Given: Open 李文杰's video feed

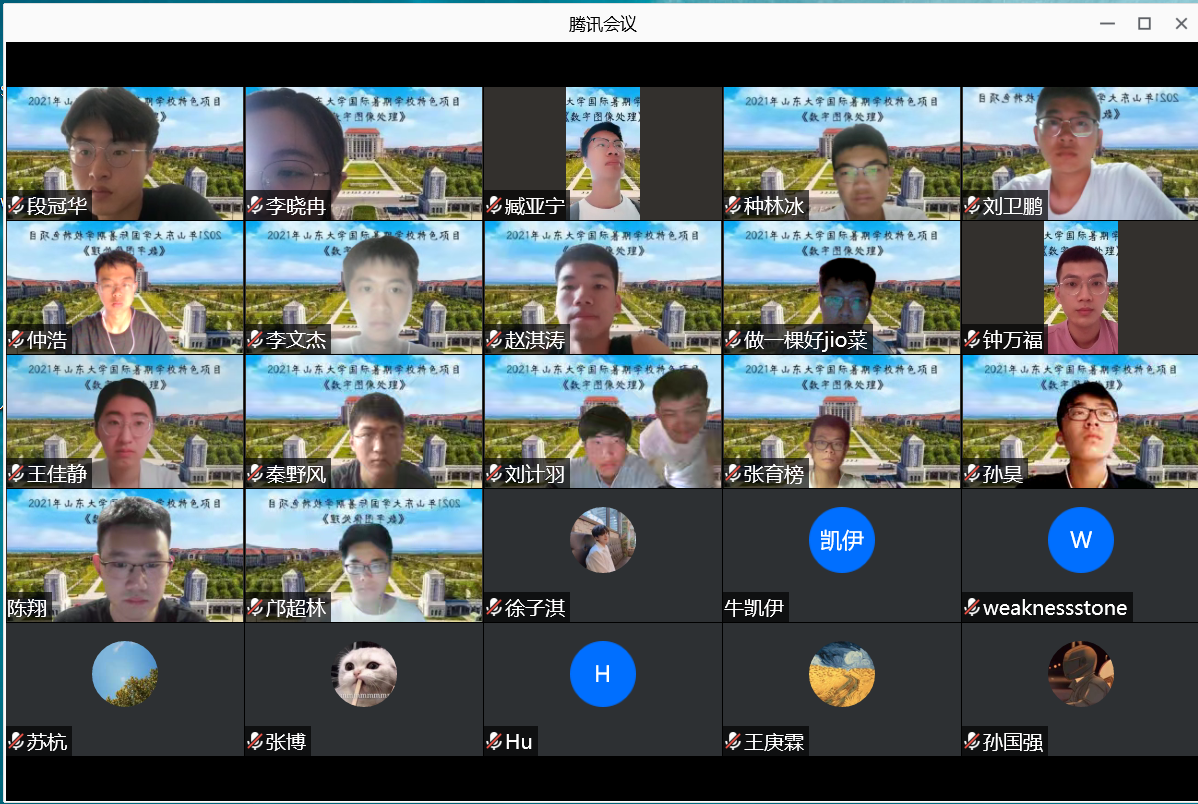Looking at the screenshot, I should (x=364, y=287).
